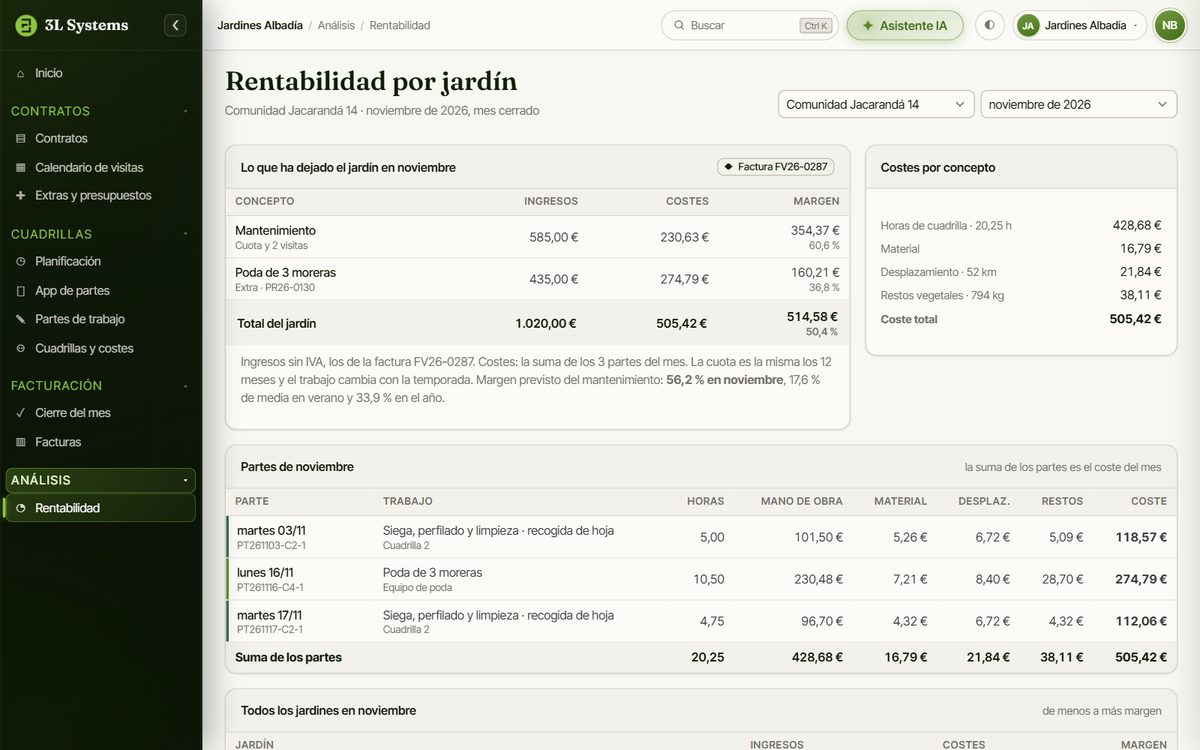Click the Cuadrillas y costes icon
Screen dimensions: 1200x750
click(x=21, y=348)
